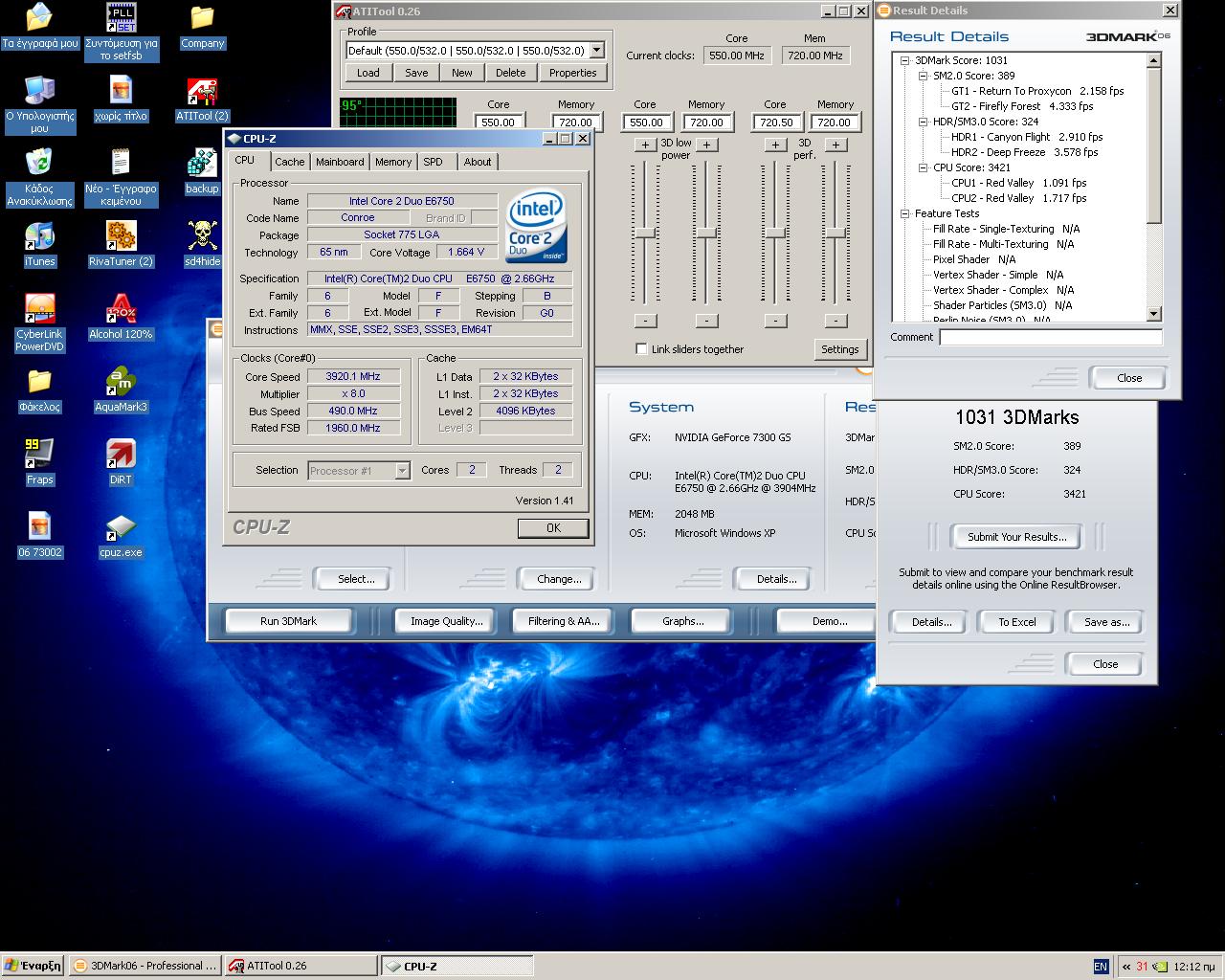Select the CPU tab in CPU-Z
The height and width of the screenshot is (980, 1225).
click(245, 161)
